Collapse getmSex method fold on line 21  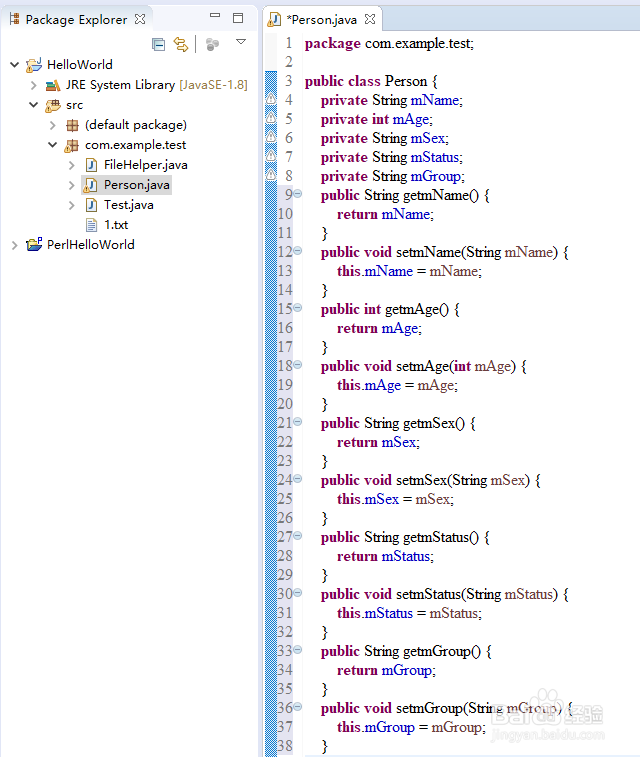(x=298, y=421)
